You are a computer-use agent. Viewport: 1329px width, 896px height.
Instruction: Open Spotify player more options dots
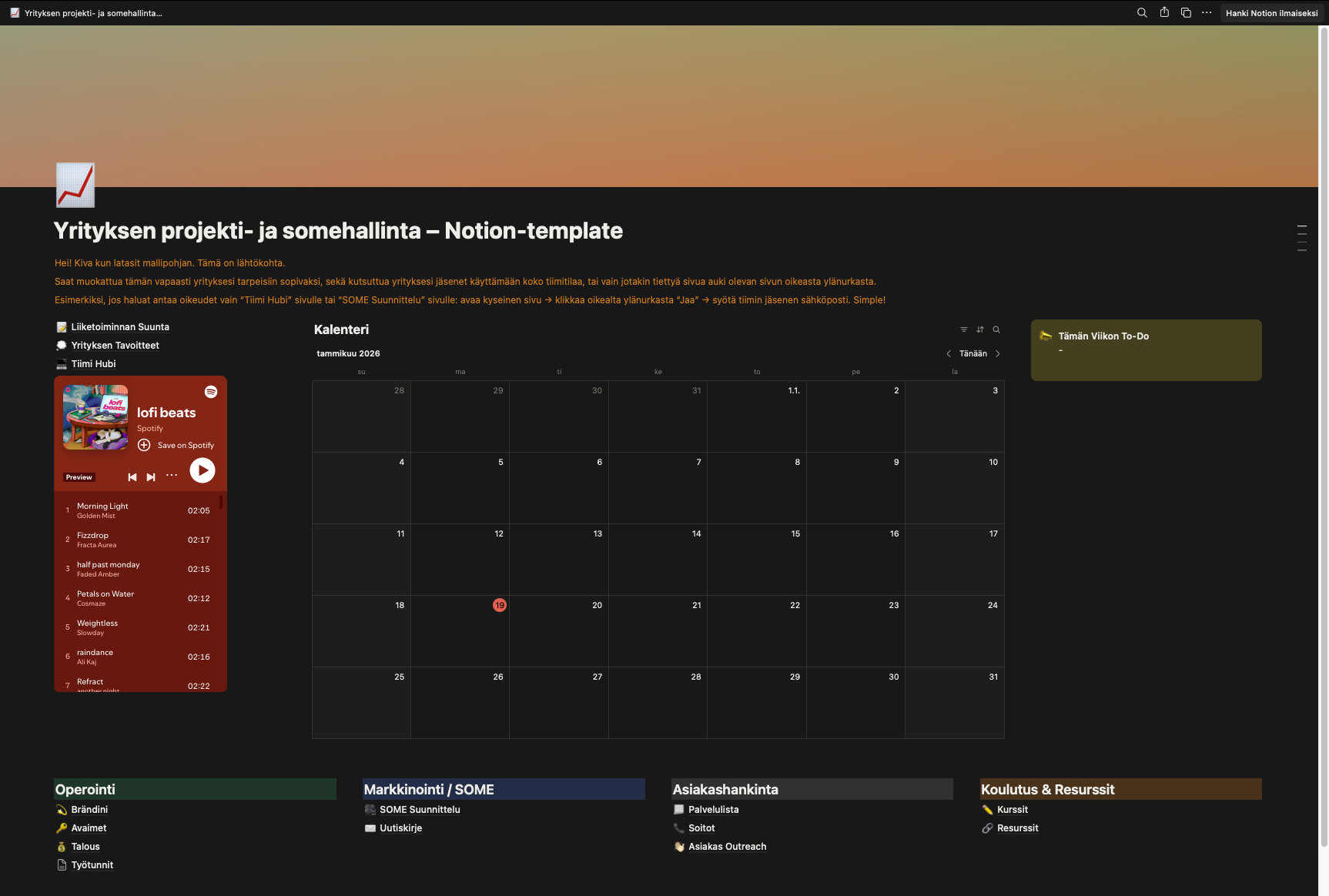(x=172, y=476)
